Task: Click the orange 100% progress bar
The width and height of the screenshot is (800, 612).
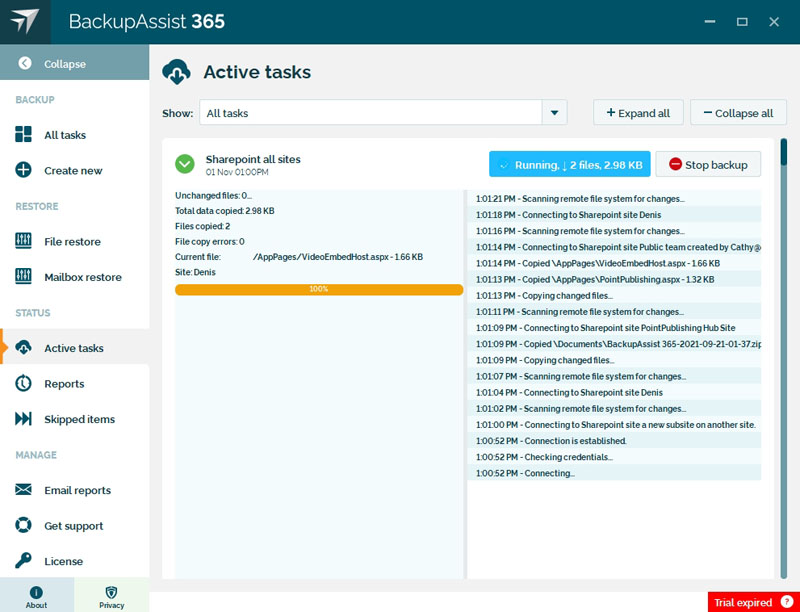Action: pos(319,290)
